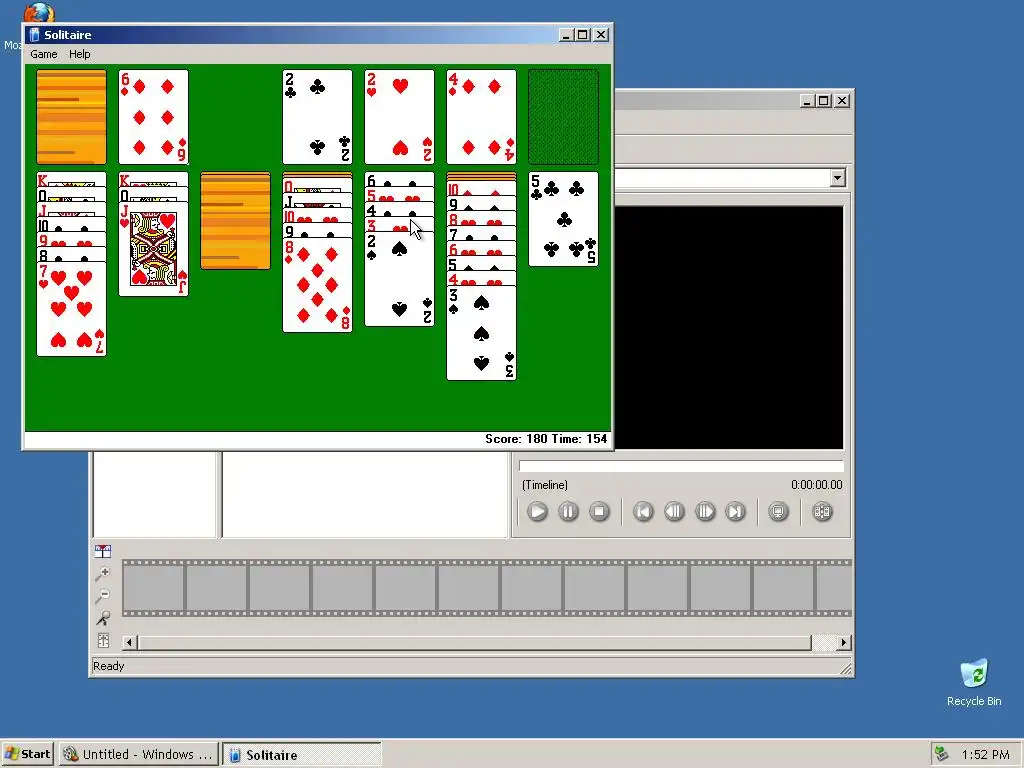Click the Zoom In magnifier icon
This screenshot has width=1024, height=768.
[103, 573]
